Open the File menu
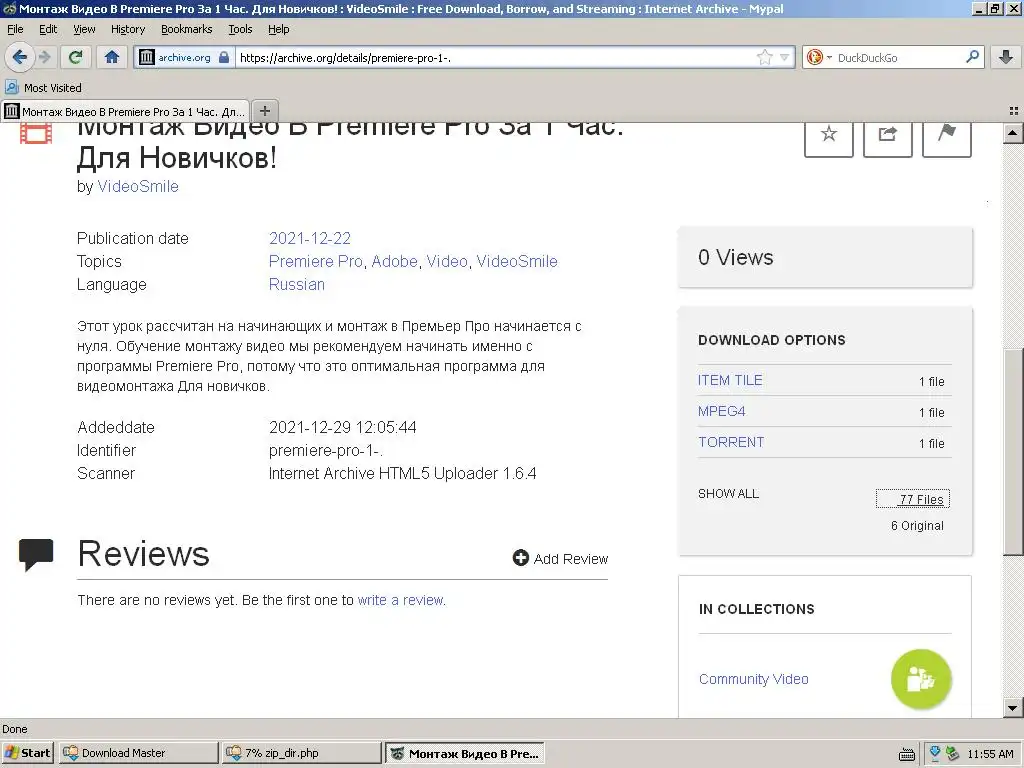 click(x=15, y=29)
